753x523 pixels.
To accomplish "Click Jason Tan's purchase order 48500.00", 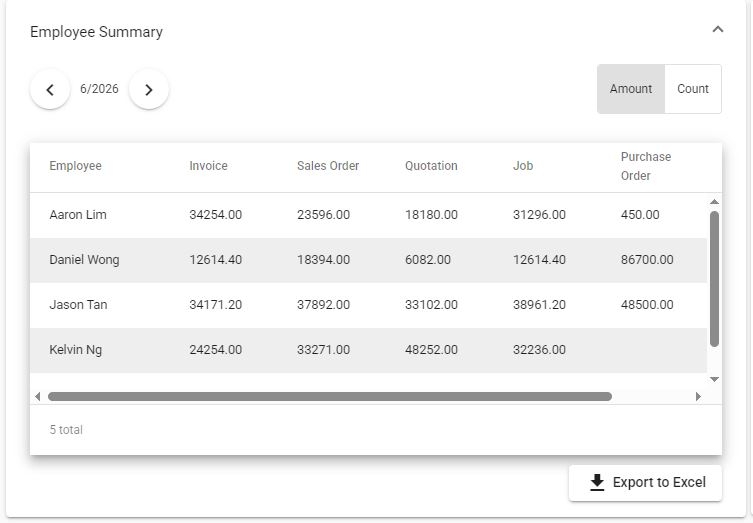I will [x=647, y=305].
